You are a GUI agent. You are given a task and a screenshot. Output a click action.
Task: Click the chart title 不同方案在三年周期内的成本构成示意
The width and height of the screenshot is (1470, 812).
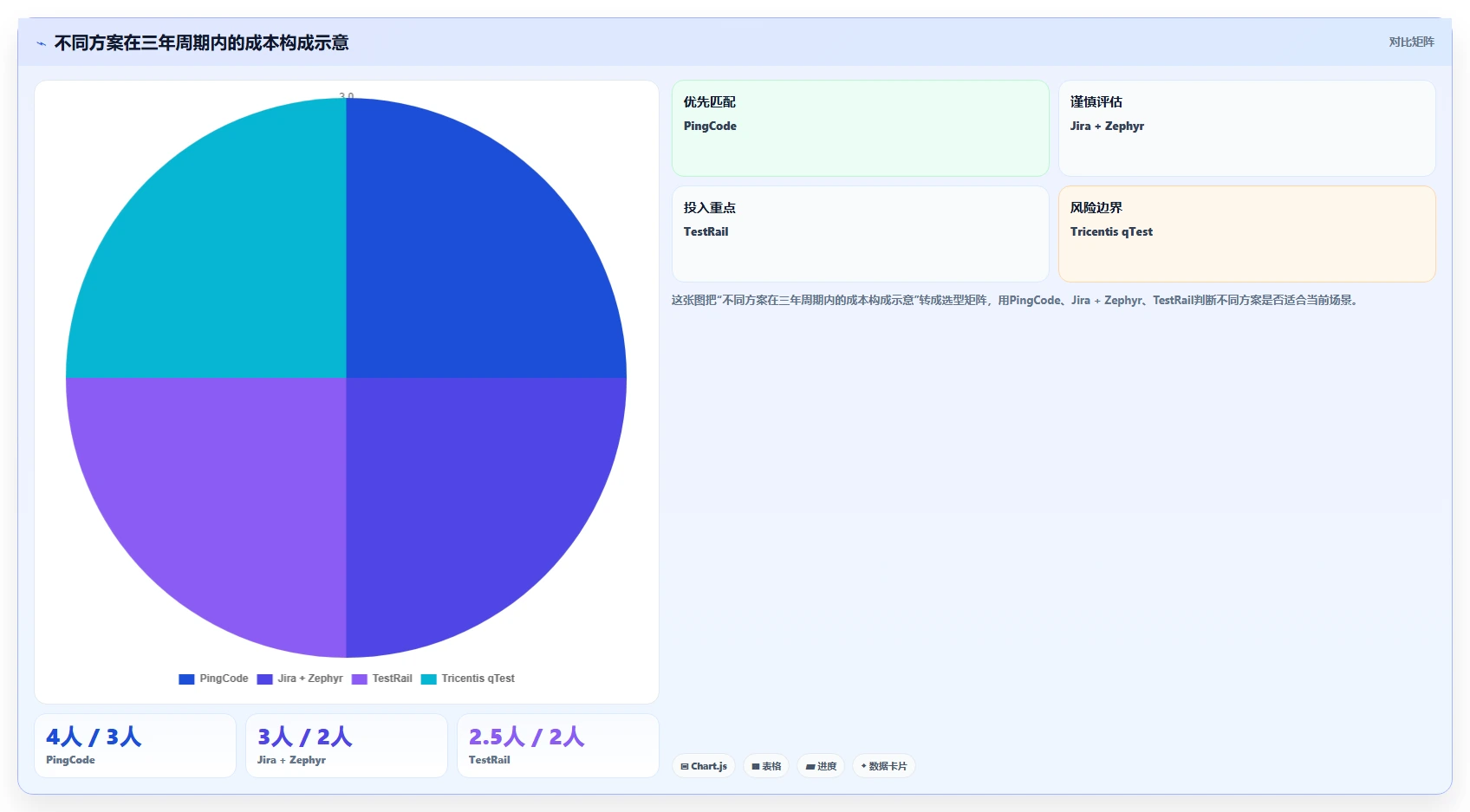[201, 42]
